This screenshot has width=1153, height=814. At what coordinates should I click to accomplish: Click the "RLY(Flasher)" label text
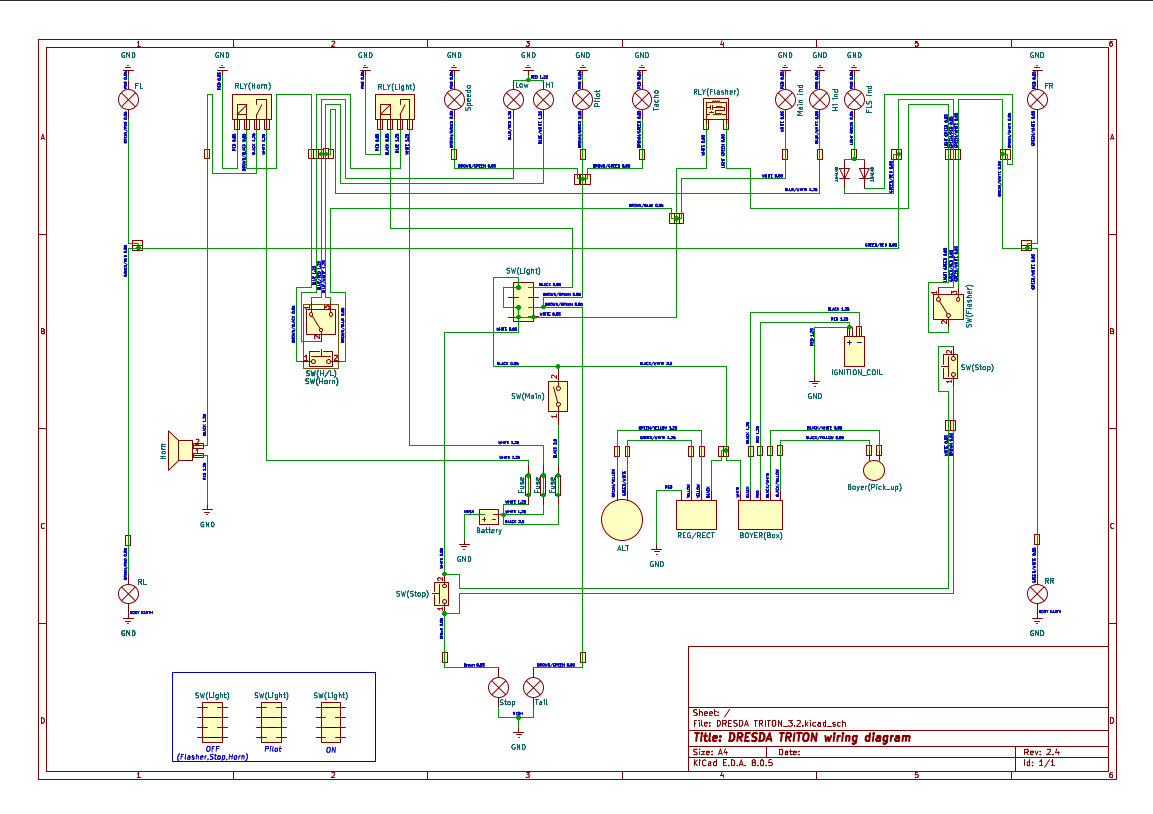click(x=716, y=92)
